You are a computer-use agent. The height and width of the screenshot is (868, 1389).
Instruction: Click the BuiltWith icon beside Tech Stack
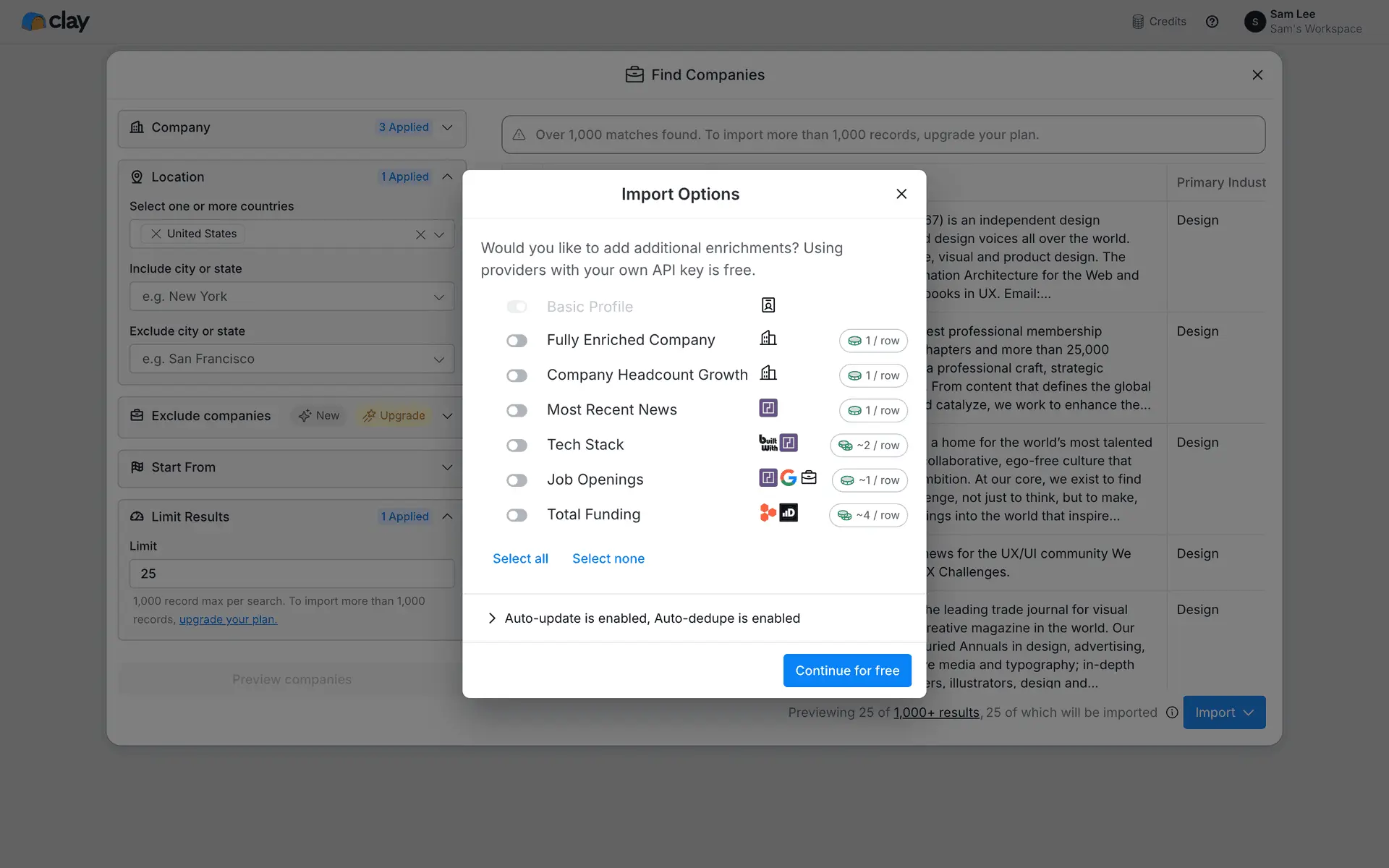[768, 443]
